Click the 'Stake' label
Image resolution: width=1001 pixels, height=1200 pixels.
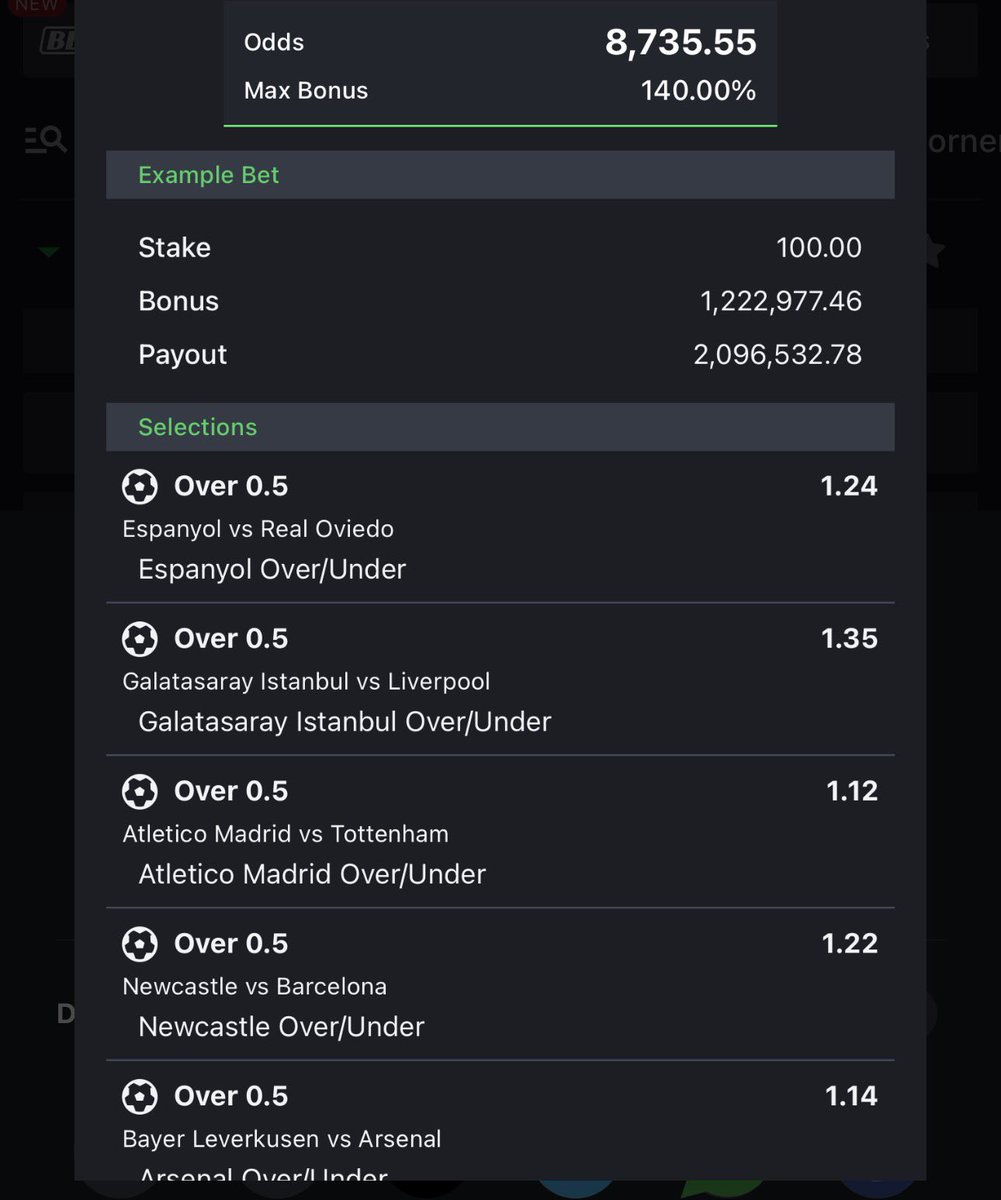tap(174, 248)
